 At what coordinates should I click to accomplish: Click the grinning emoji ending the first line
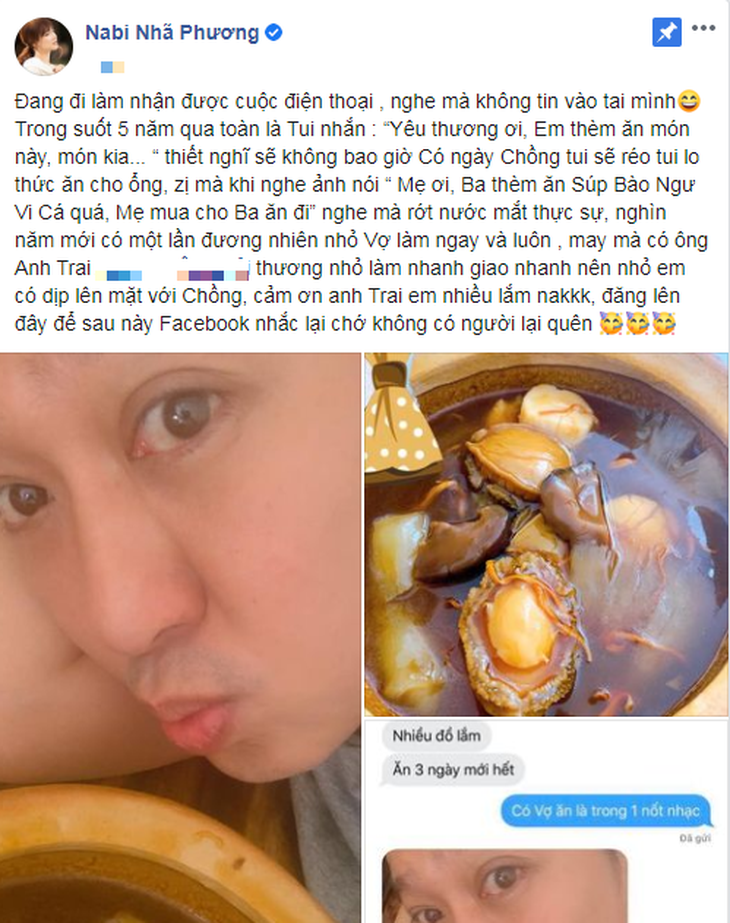point(689,102)
